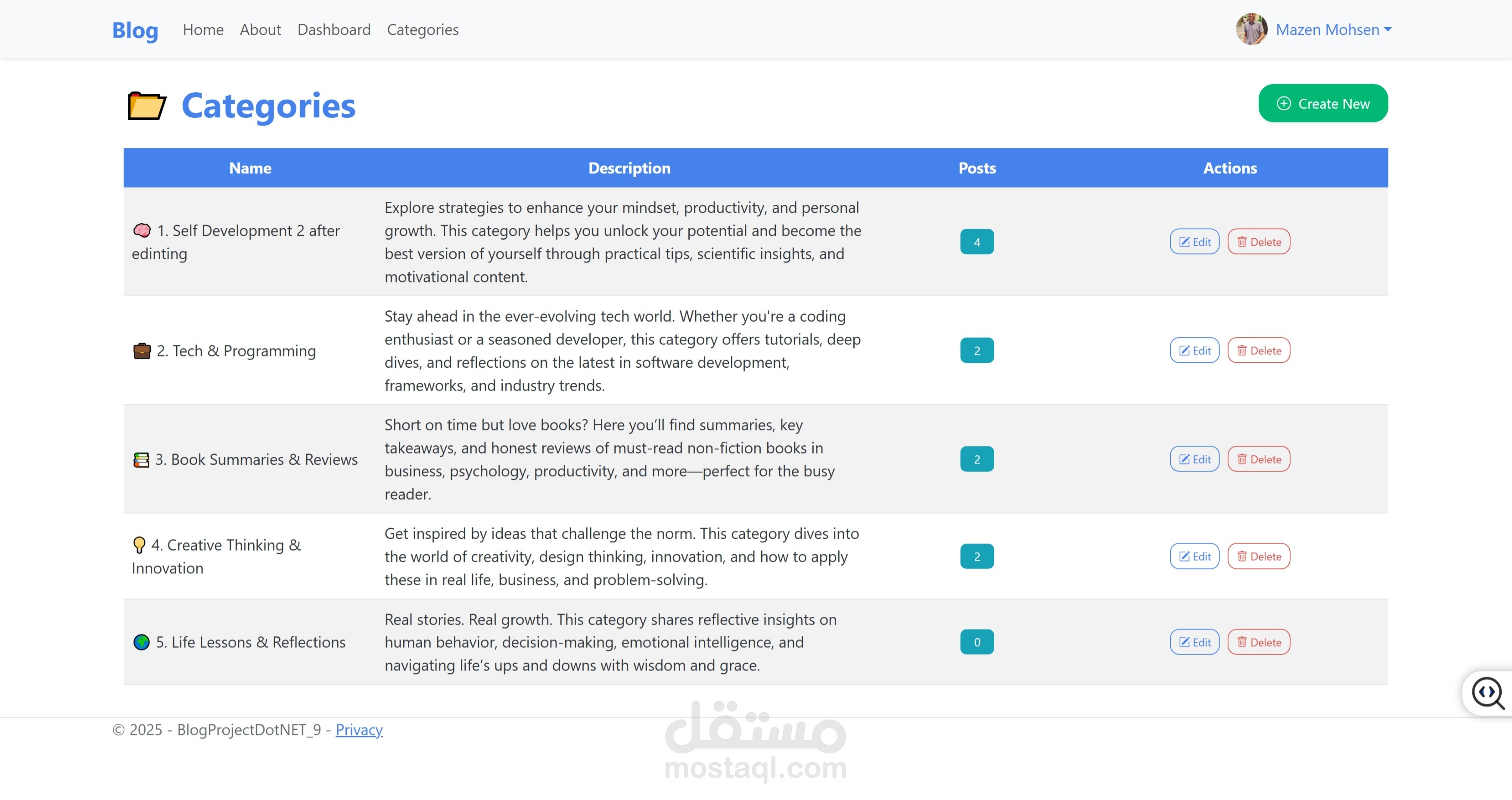Open the Privacy link in footer
1512x800 pixels.
tap(359, 729)
